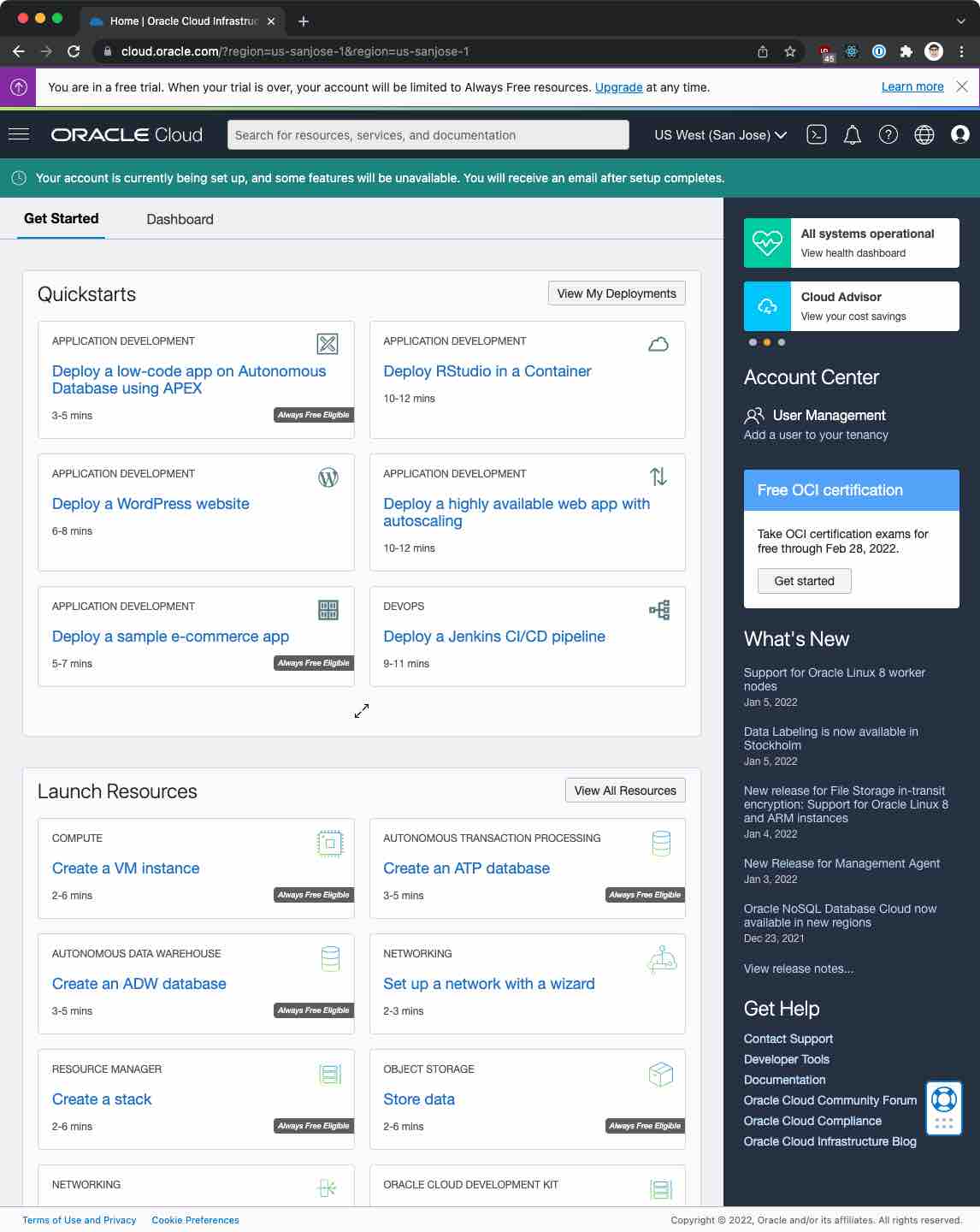Screen dimensions: 980x1232
Task: Open the help question mark menu
Action: (x=888, y=134)
